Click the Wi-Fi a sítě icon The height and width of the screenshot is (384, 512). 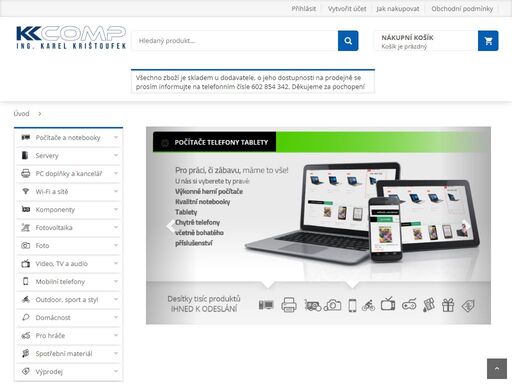pos(26,191)
